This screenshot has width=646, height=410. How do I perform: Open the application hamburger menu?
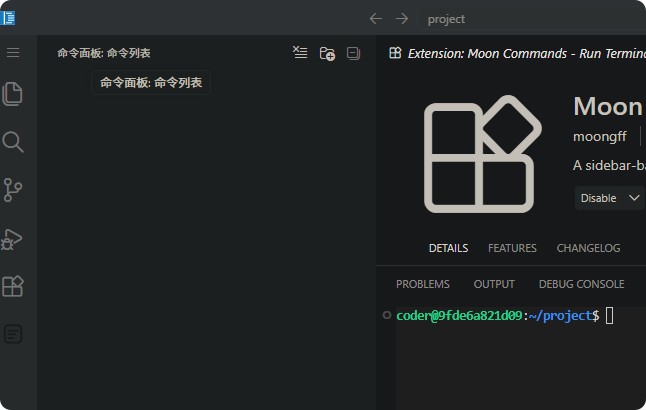(x=13, y=53)
